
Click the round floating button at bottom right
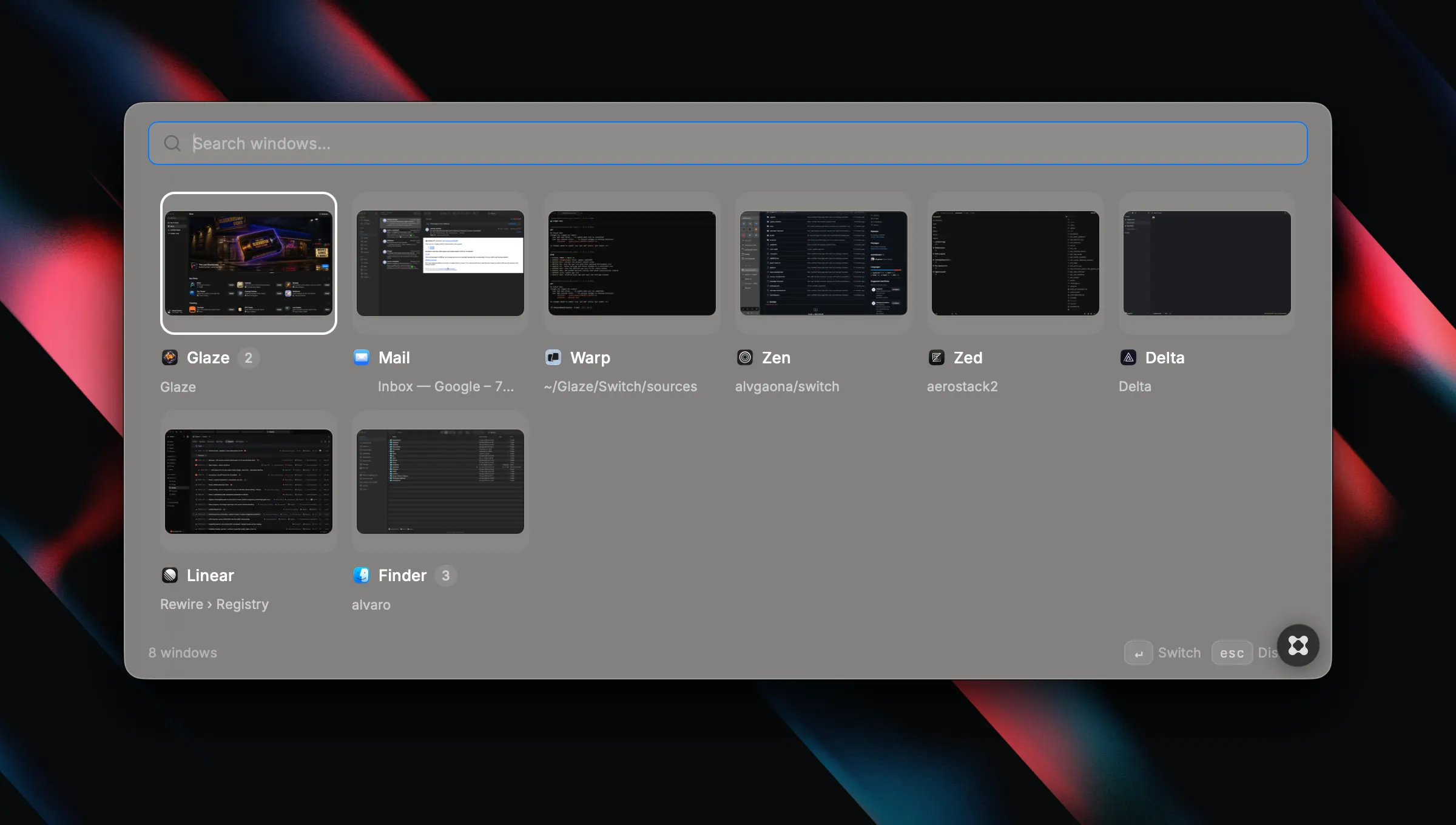pos(1298,645)
